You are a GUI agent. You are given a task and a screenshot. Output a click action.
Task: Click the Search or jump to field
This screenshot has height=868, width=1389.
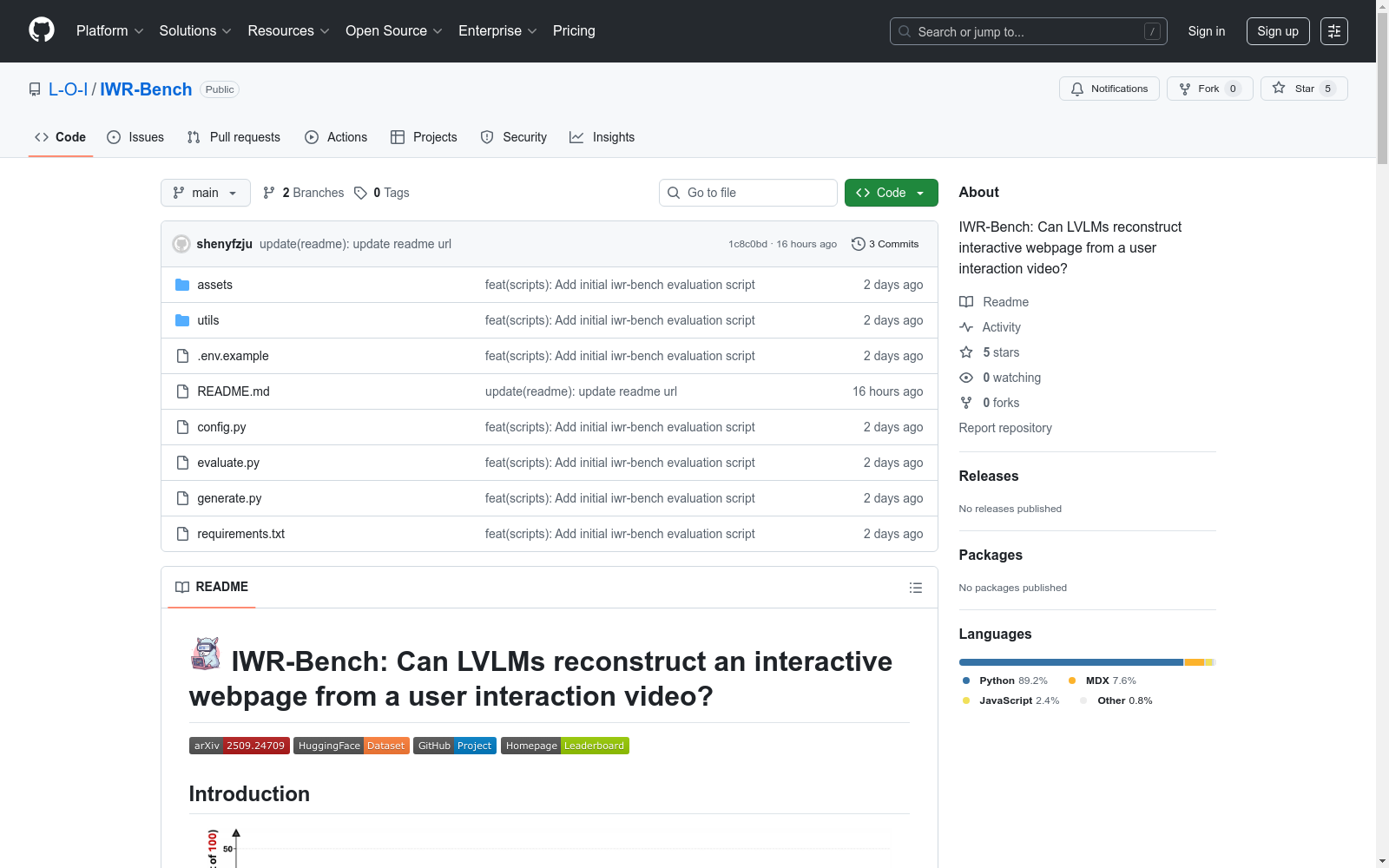[1029, 31]
